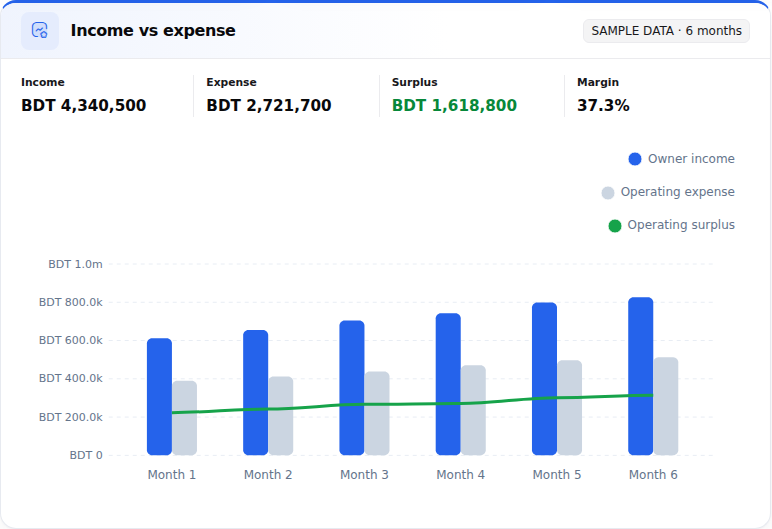Select the Month 1 gray expense bar

(185, 418)
